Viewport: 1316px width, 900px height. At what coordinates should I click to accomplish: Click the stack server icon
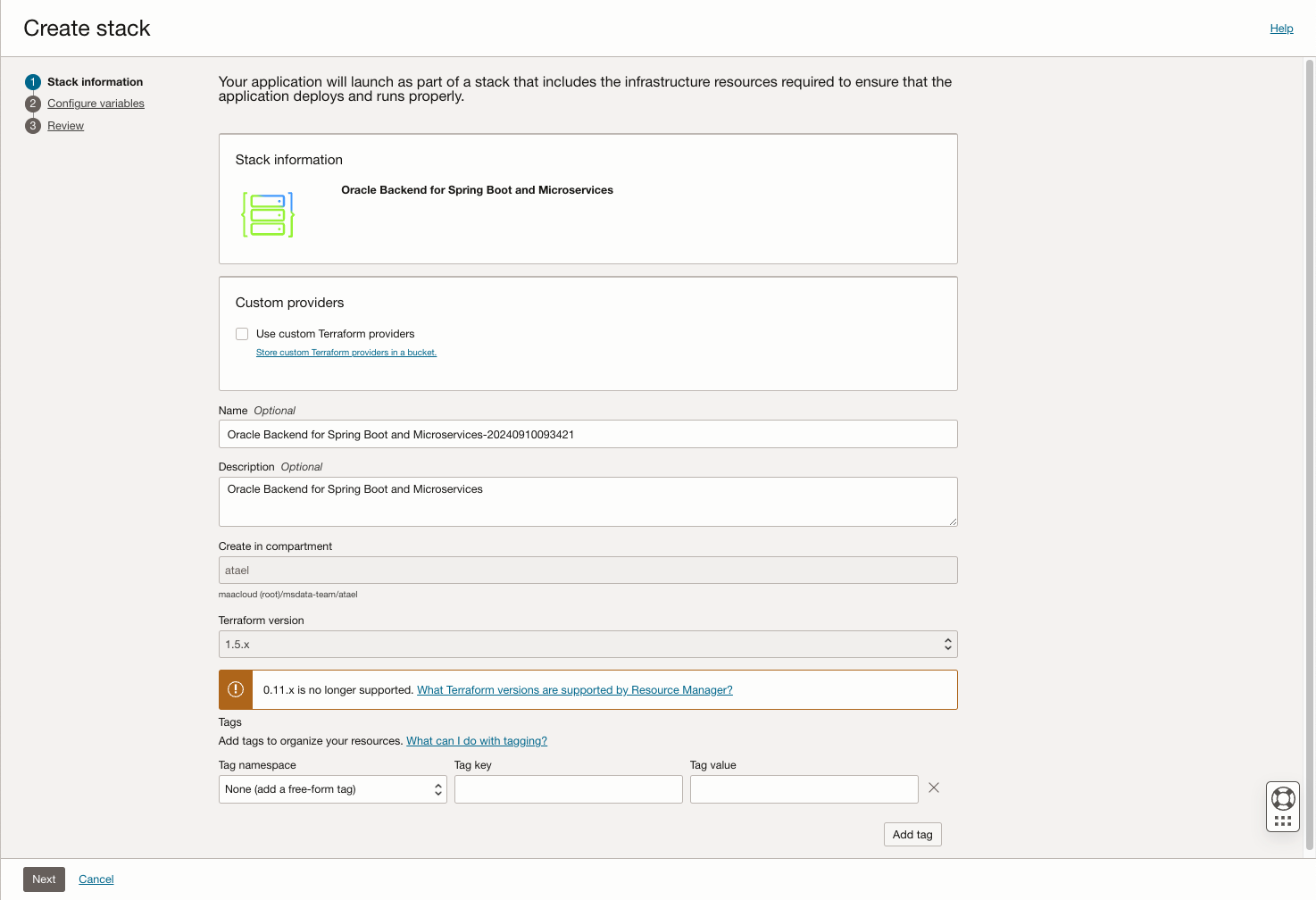coord(268,215)
